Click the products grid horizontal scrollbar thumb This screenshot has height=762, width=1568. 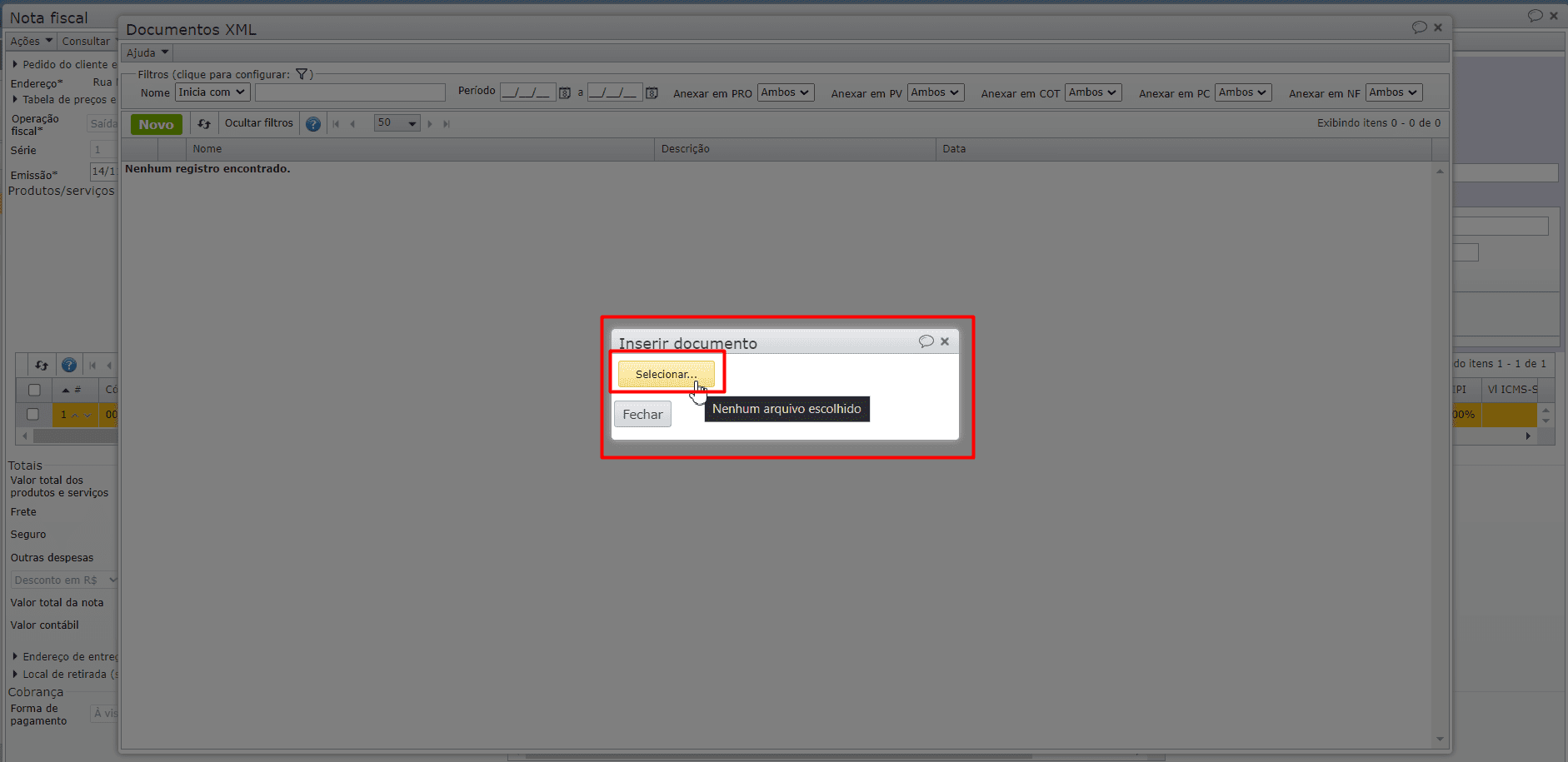(x=75, y=436)
